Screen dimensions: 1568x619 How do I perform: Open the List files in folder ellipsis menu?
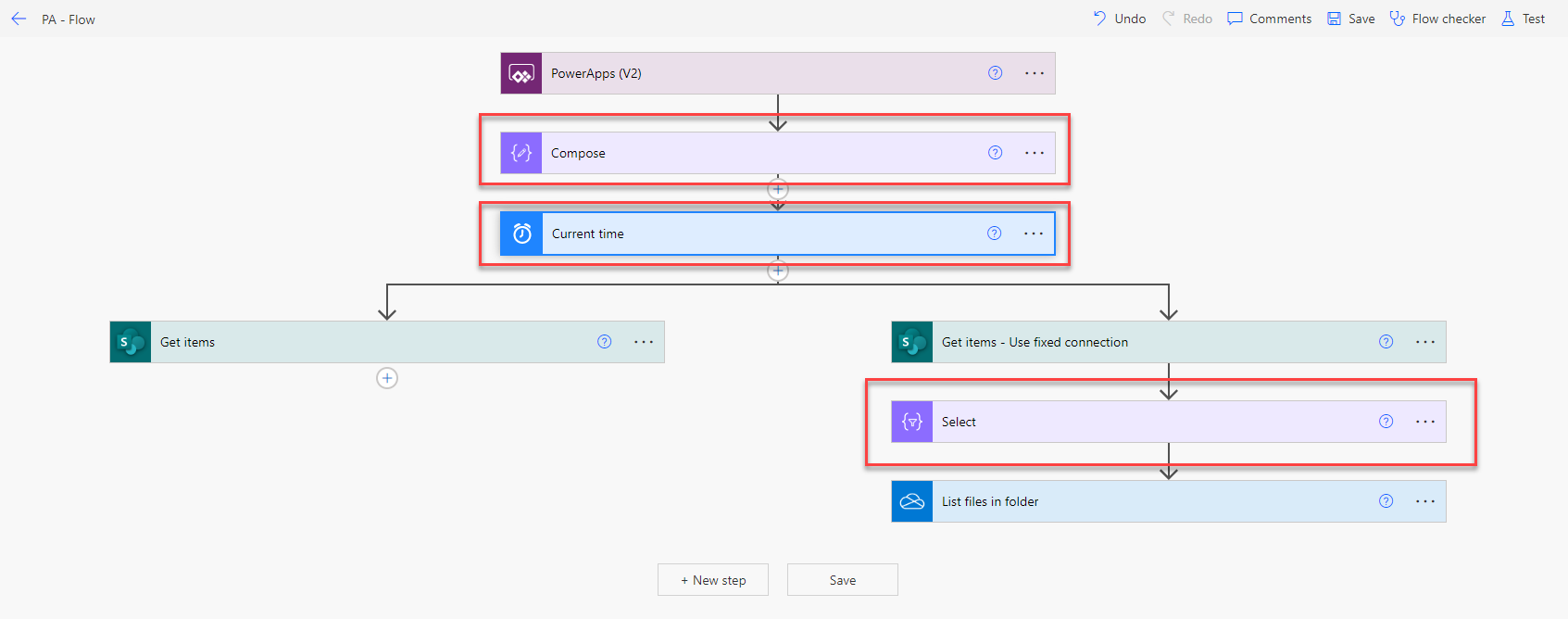[x=1424, y=501]
